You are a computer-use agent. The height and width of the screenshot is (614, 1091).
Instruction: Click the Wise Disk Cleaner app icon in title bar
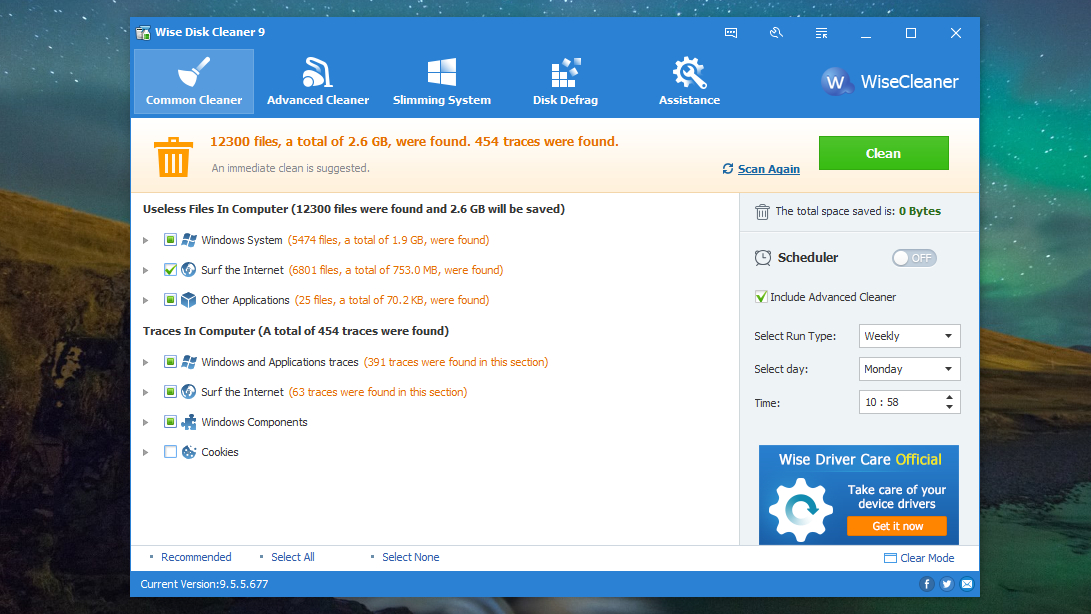(143, 32)
